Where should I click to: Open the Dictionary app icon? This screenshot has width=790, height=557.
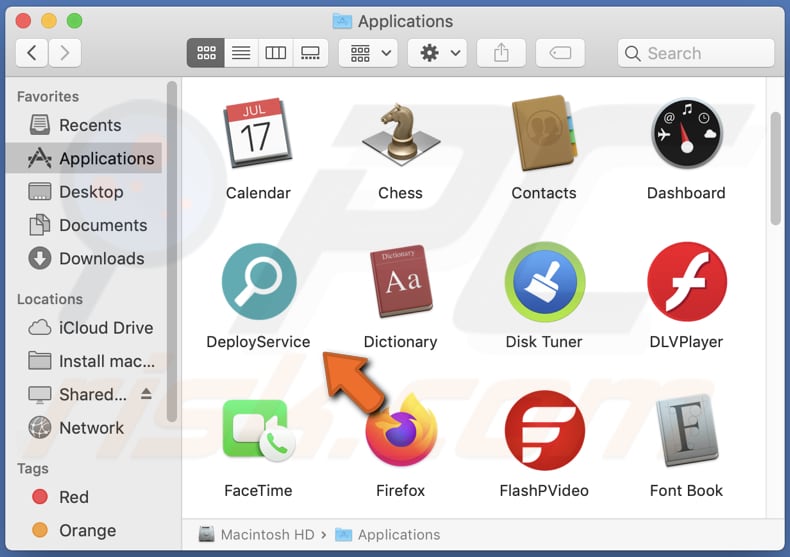(x=400, y=283)
